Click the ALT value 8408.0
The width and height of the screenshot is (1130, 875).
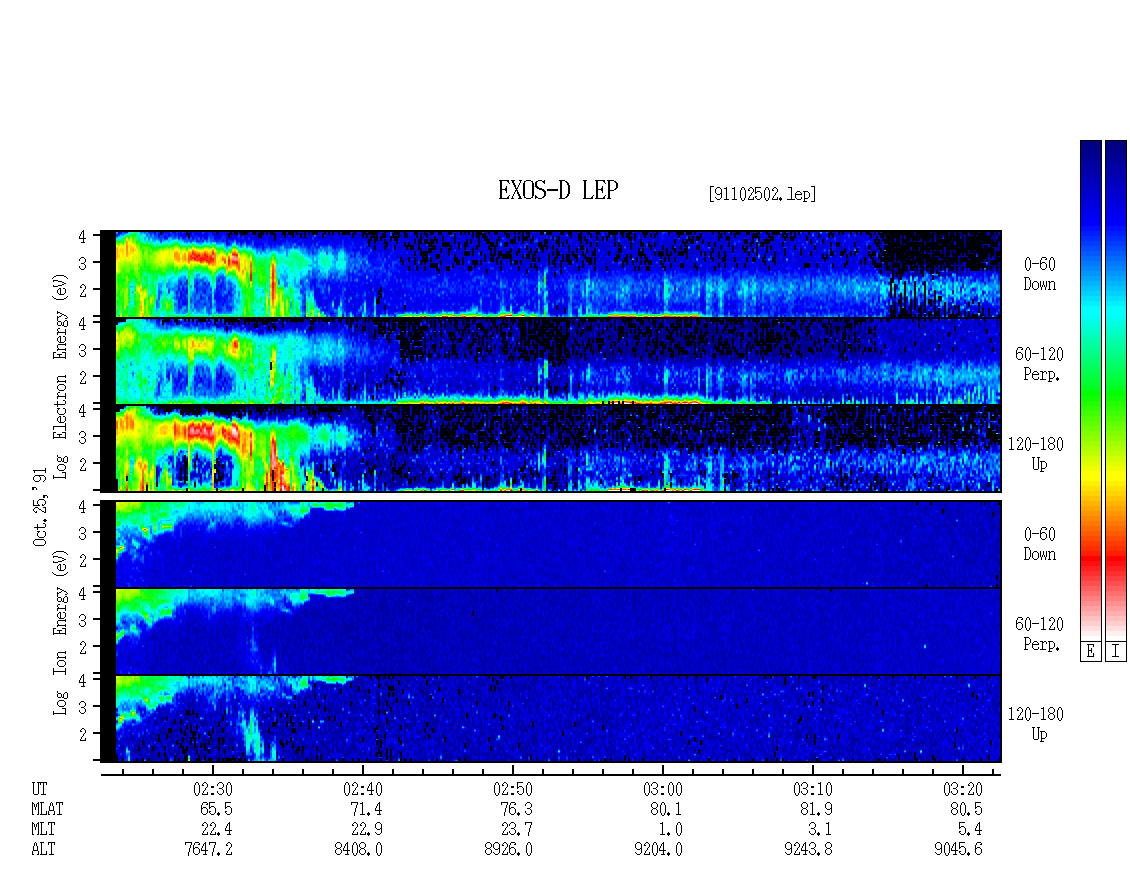tap(359, 850)
